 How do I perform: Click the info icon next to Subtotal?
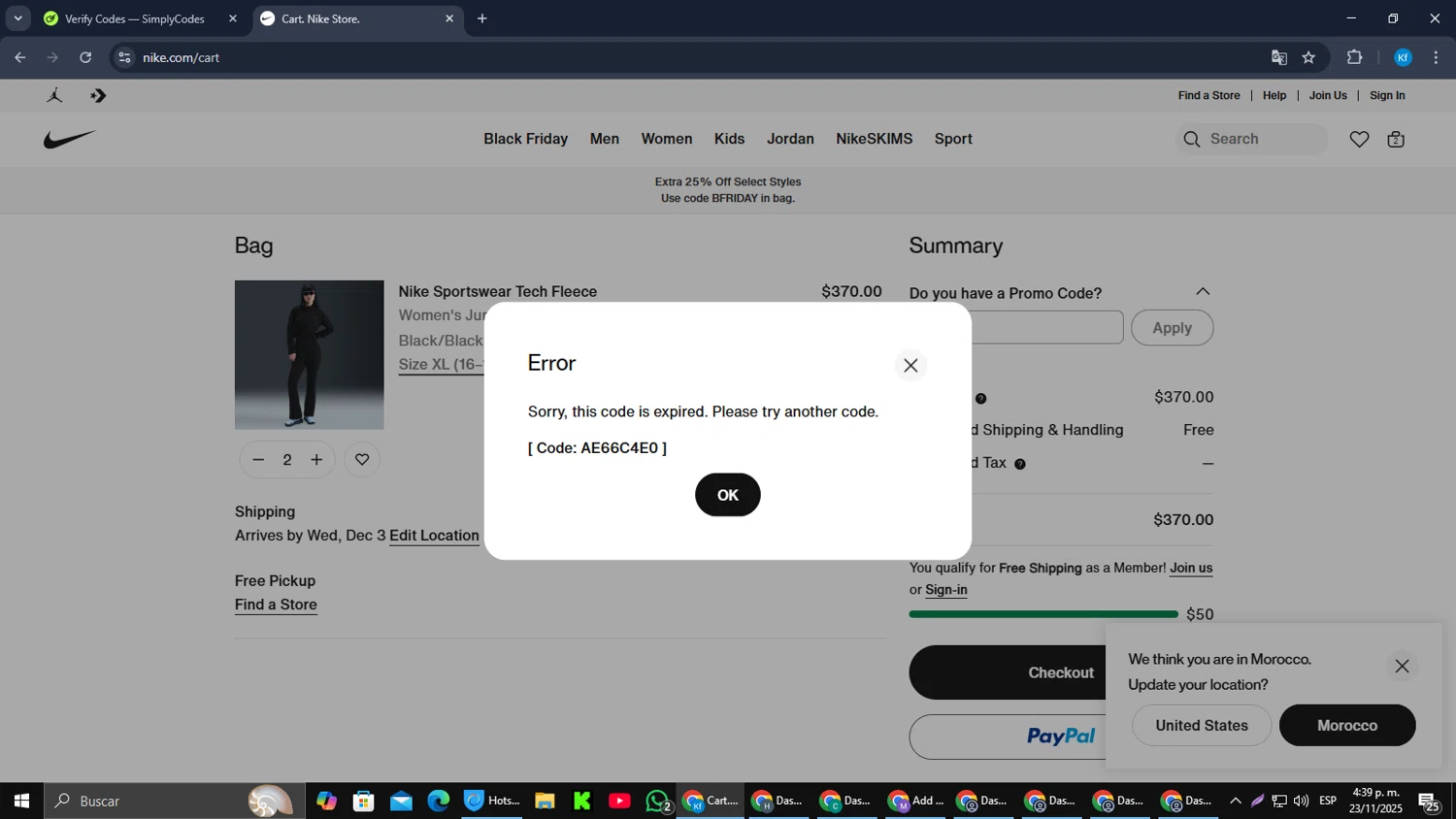pyautogui.click(x=980, y=399)
